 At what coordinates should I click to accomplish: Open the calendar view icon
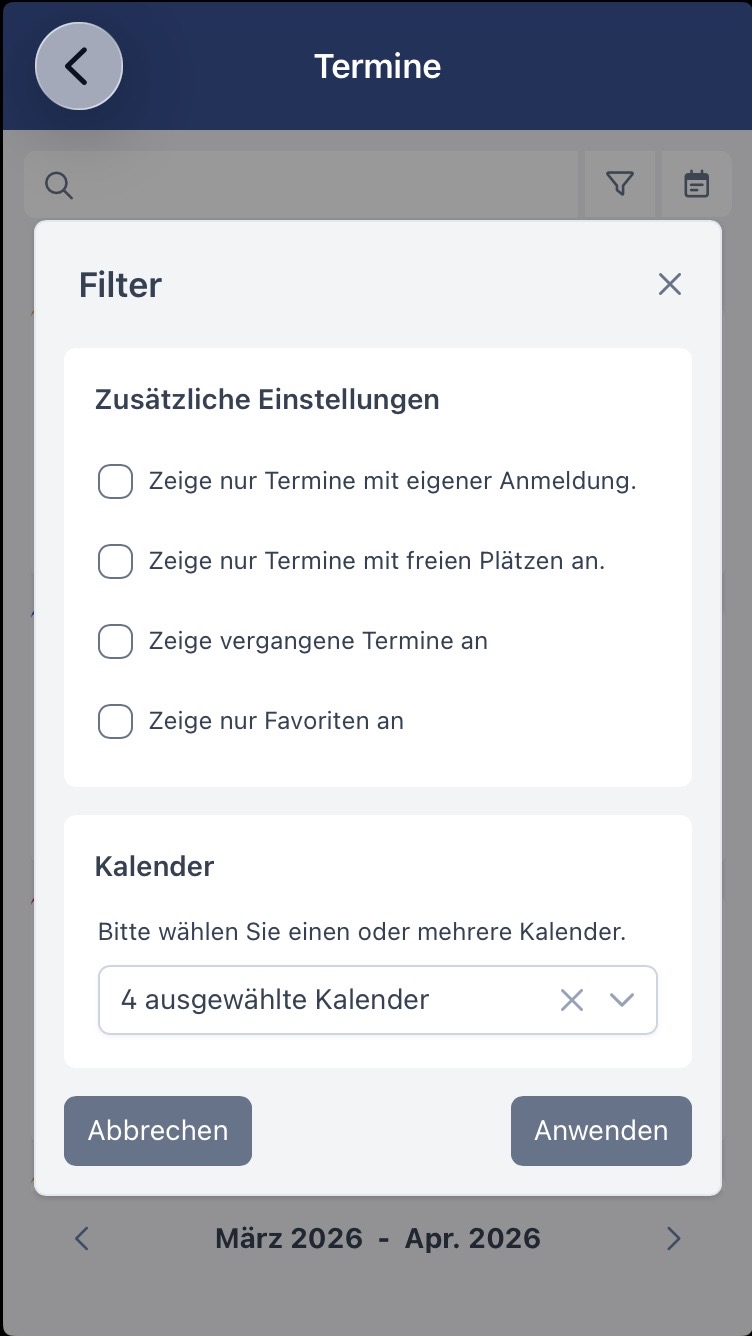point(696,184)
